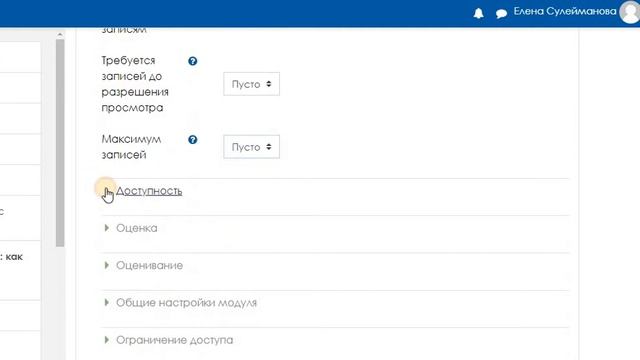Click the user avatar picture
640x360 pixels.
(631, 12)
